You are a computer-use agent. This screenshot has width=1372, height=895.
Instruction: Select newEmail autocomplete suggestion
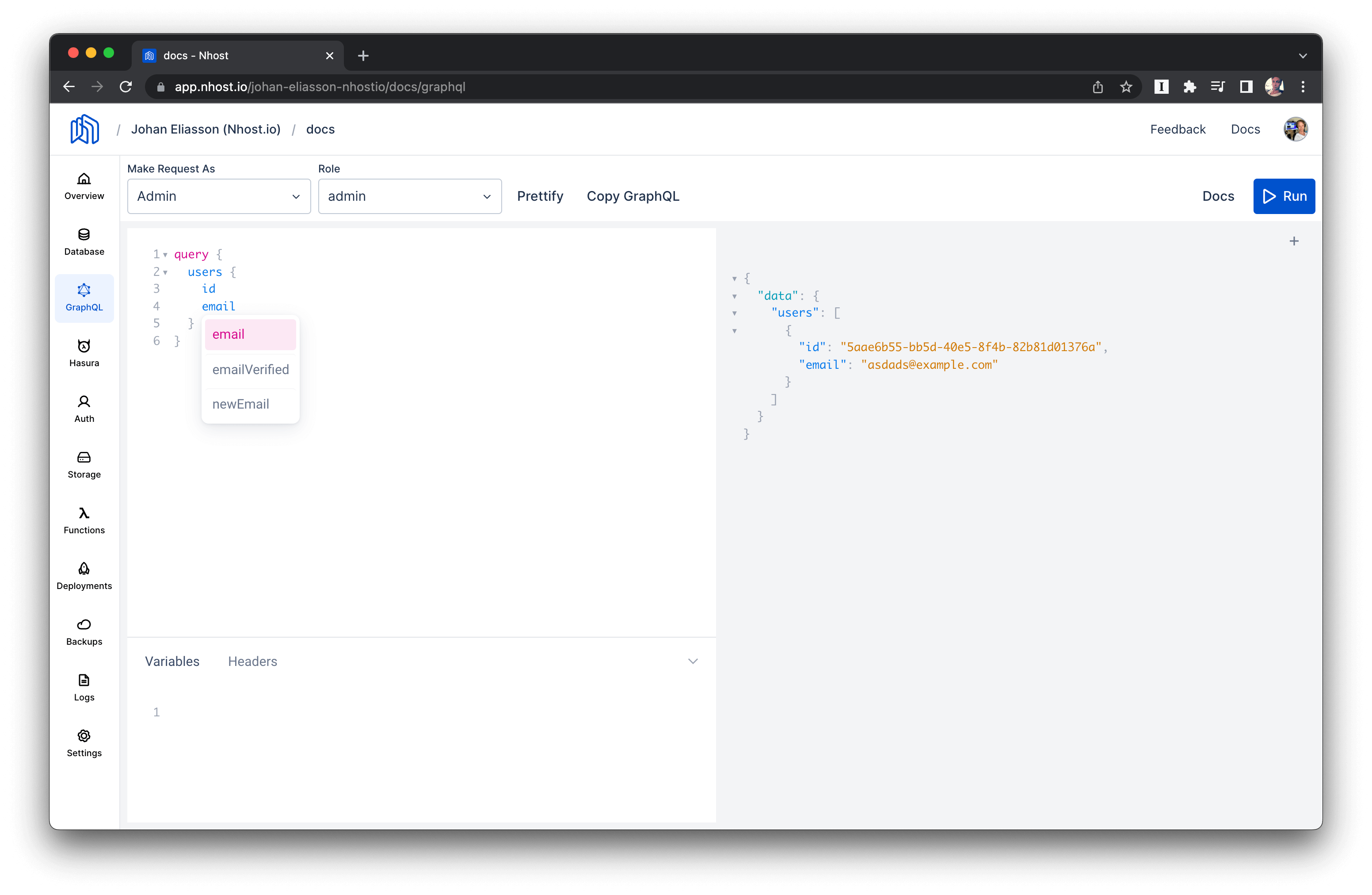(250, 404)
